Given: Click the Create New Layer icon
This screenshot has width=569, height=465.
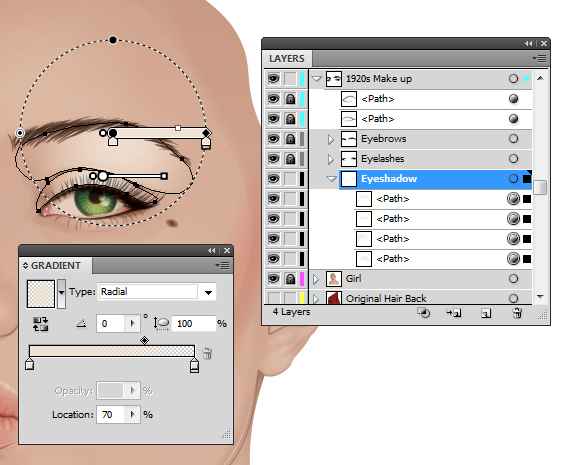Looking at the screenshot, I should coord(486,313).
